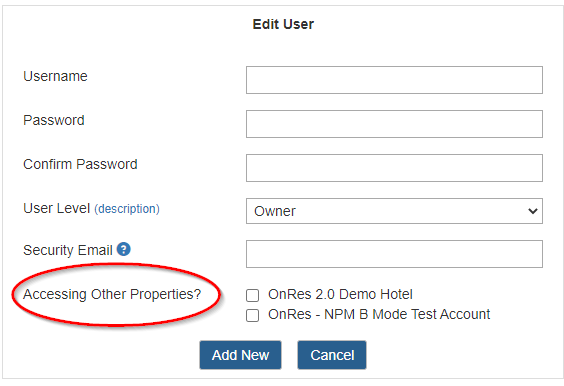Open the User Level description link
Screen dimensions: 564x386
127,209
